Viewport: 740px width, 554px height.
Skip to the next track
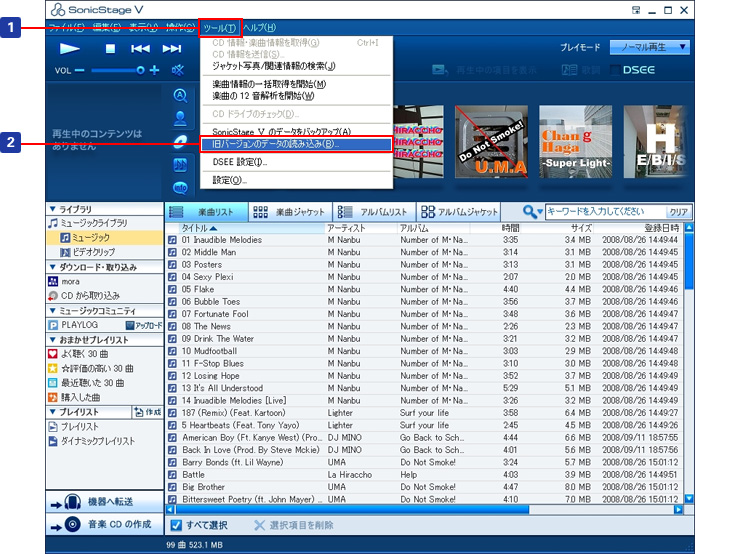point(172,48)
